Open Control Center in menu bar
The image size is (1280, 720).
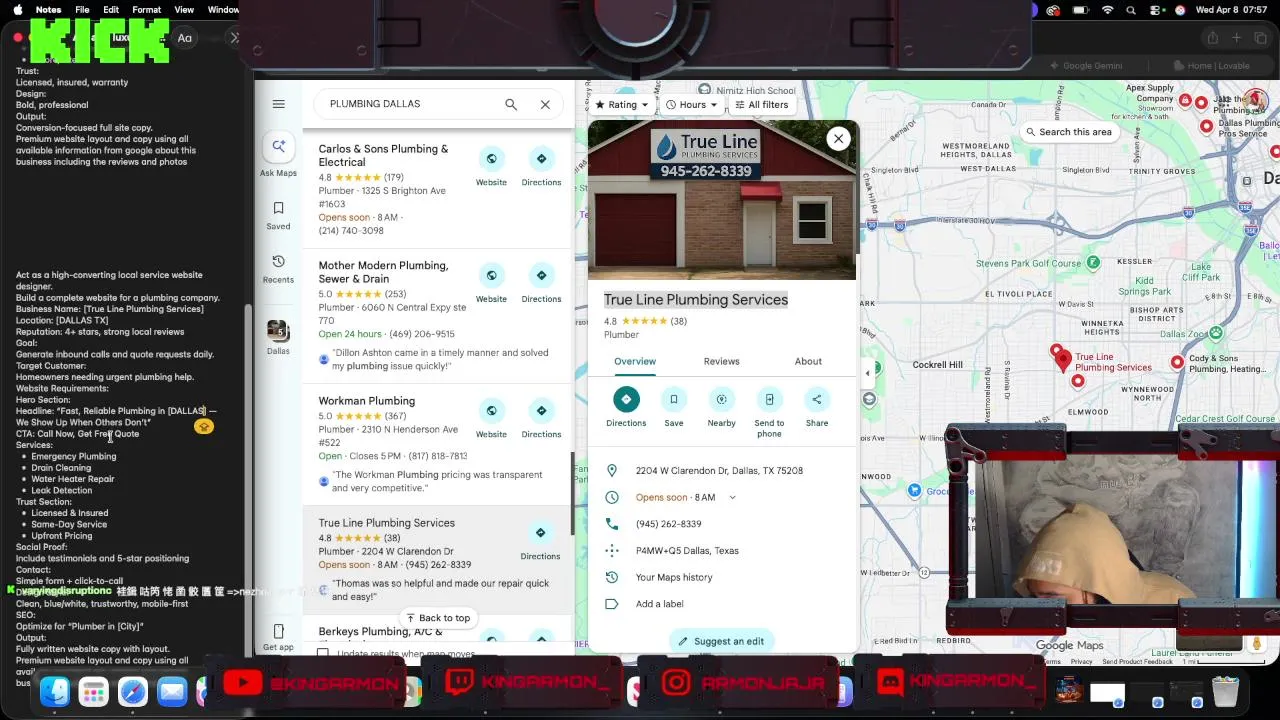1156,10
